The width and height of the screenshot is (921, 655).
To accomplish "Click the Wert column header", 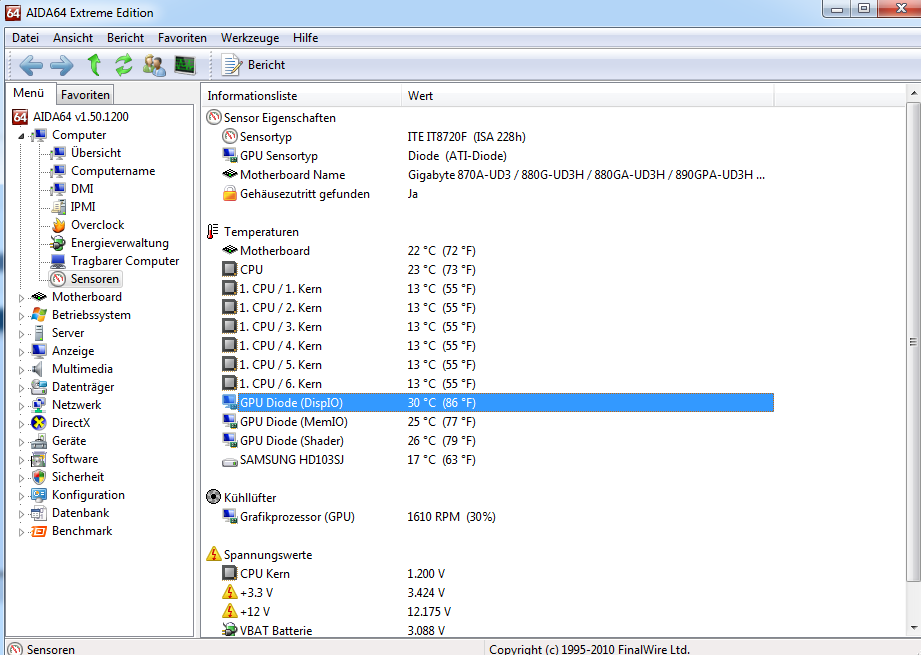I will (588, 96).
